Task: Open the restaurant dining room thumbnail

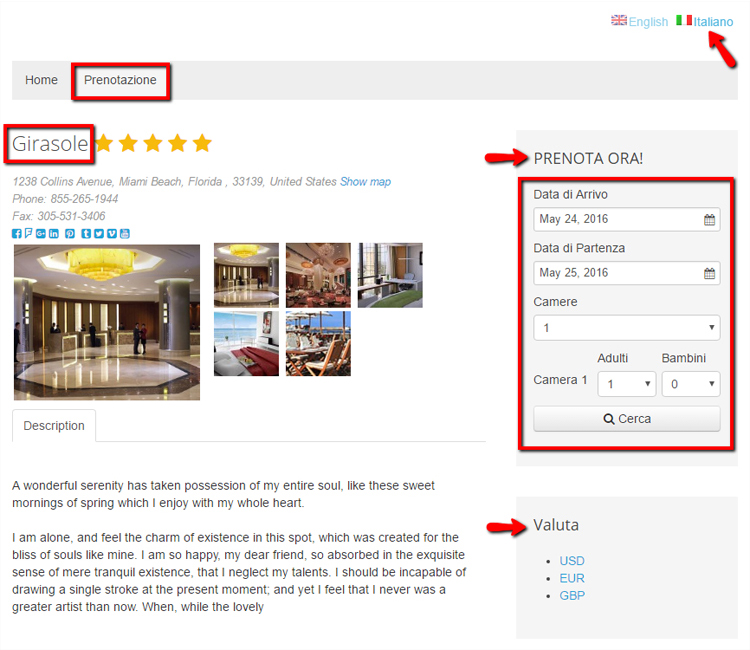Action: click(x=318, y=275)
